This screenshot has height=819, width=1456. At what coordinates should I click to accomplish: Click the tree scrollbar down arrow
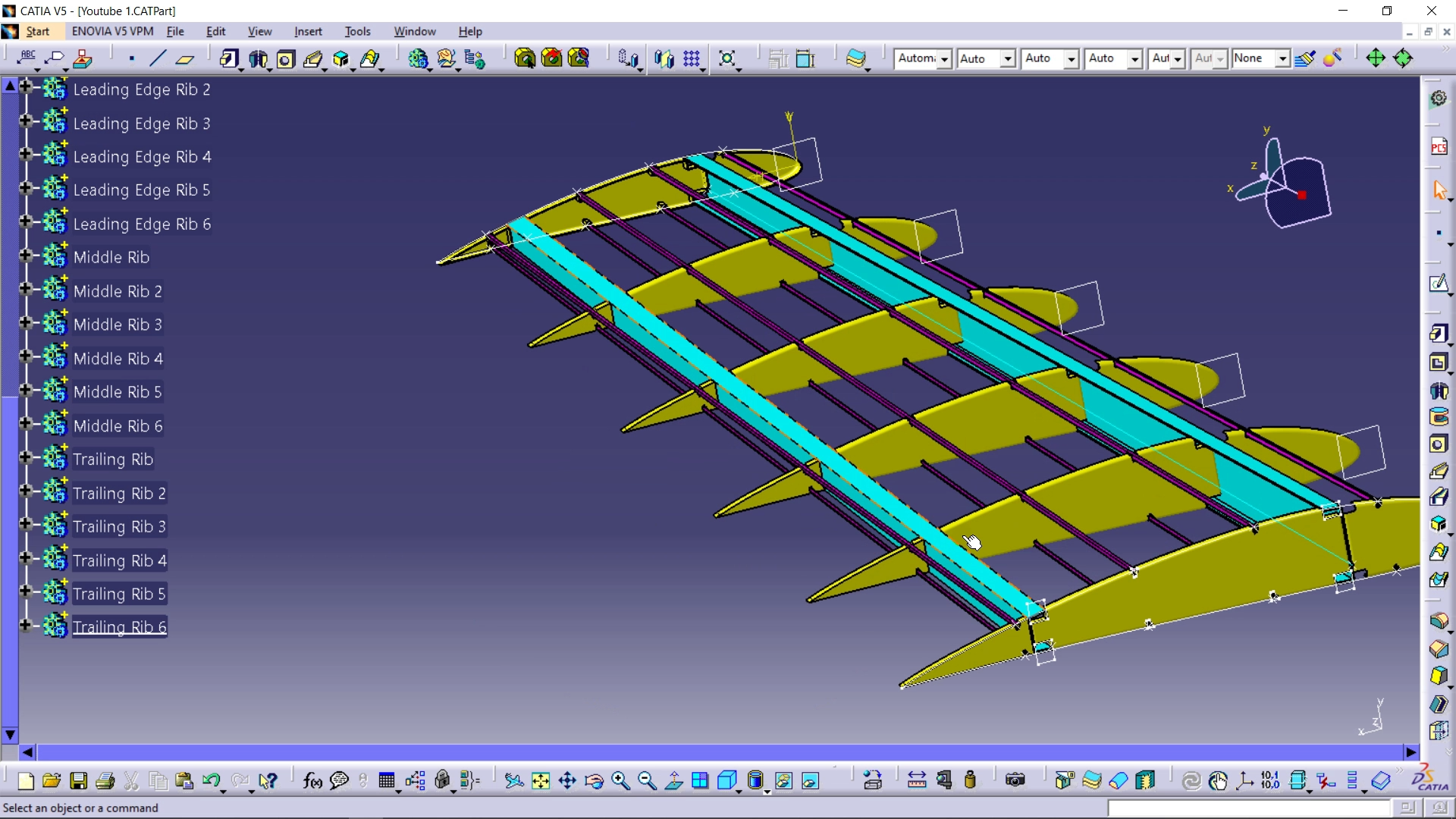(x=10, y=734)
